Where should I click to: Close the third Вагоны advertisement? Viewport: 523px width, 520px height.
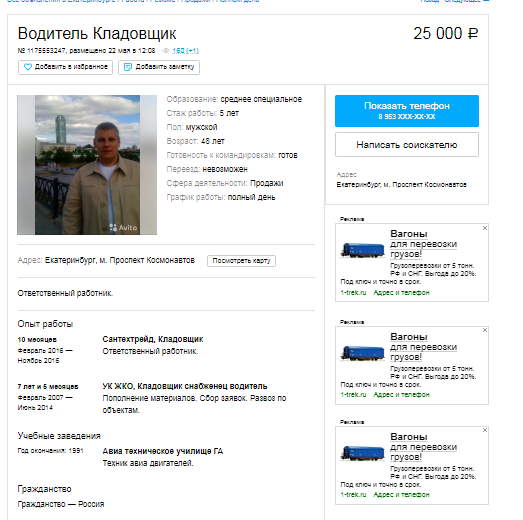point(485,430)
